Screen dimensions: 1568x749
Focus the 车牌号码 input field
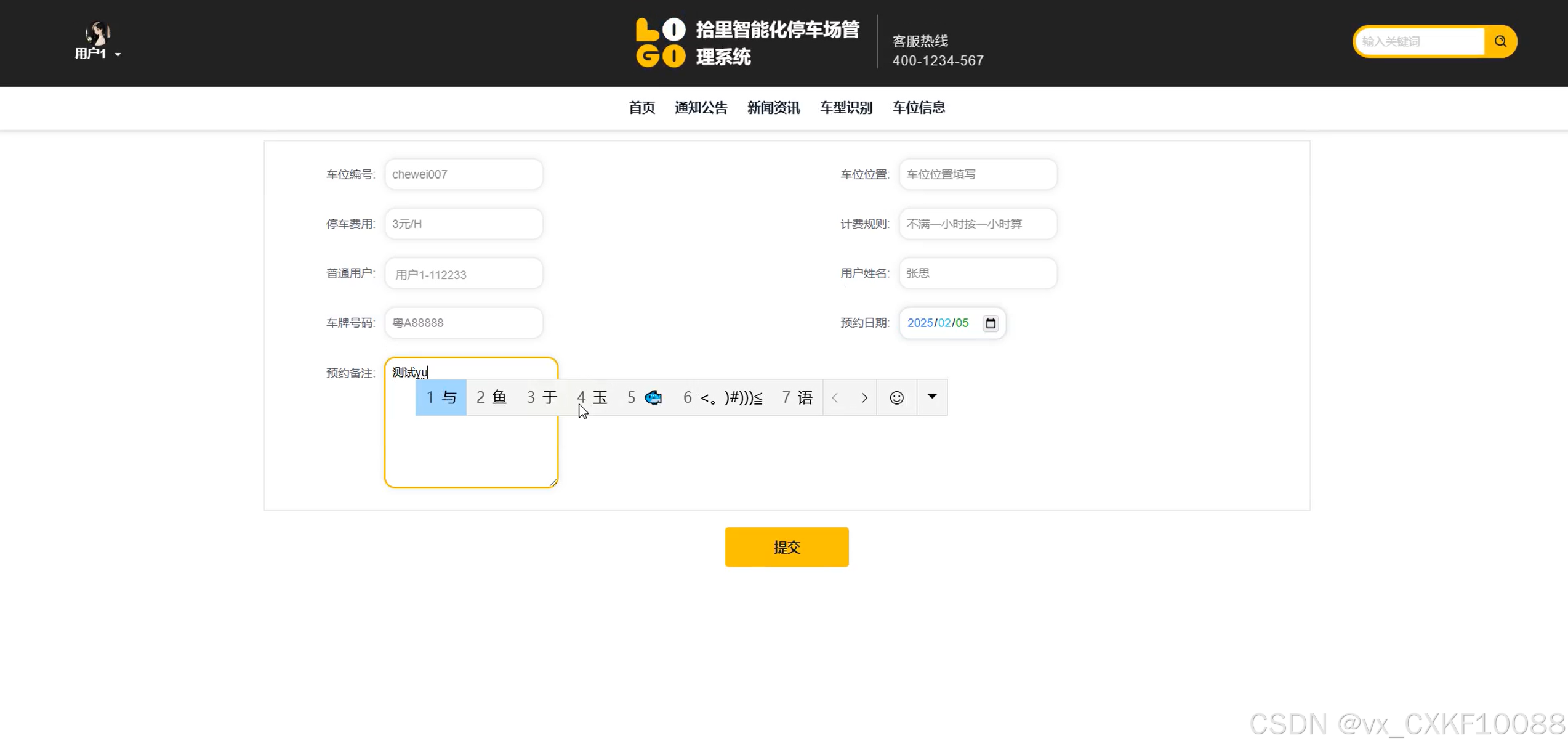pos(464,323)
